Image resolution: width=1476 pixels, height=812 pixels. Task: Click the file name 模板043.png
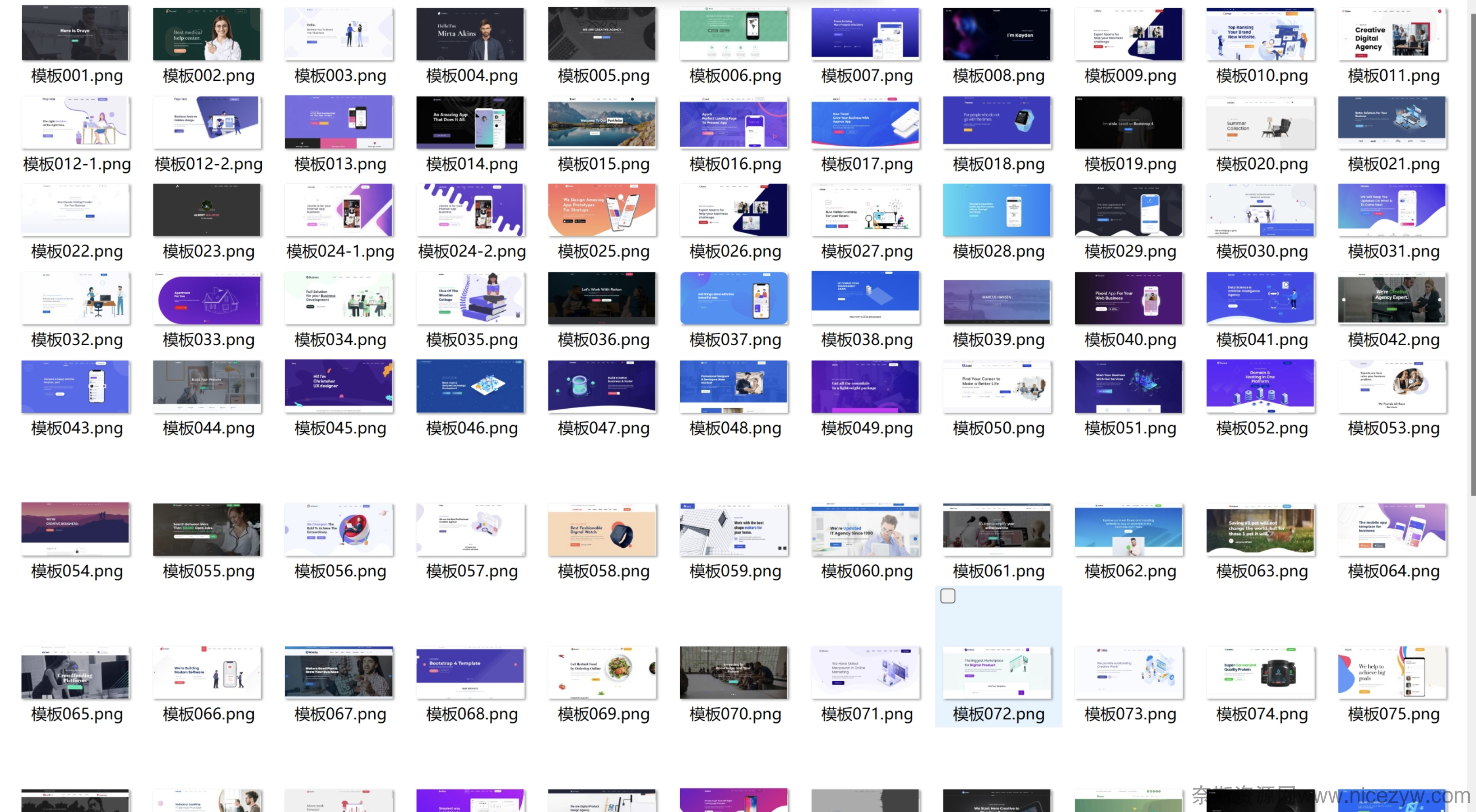point(77,429)
